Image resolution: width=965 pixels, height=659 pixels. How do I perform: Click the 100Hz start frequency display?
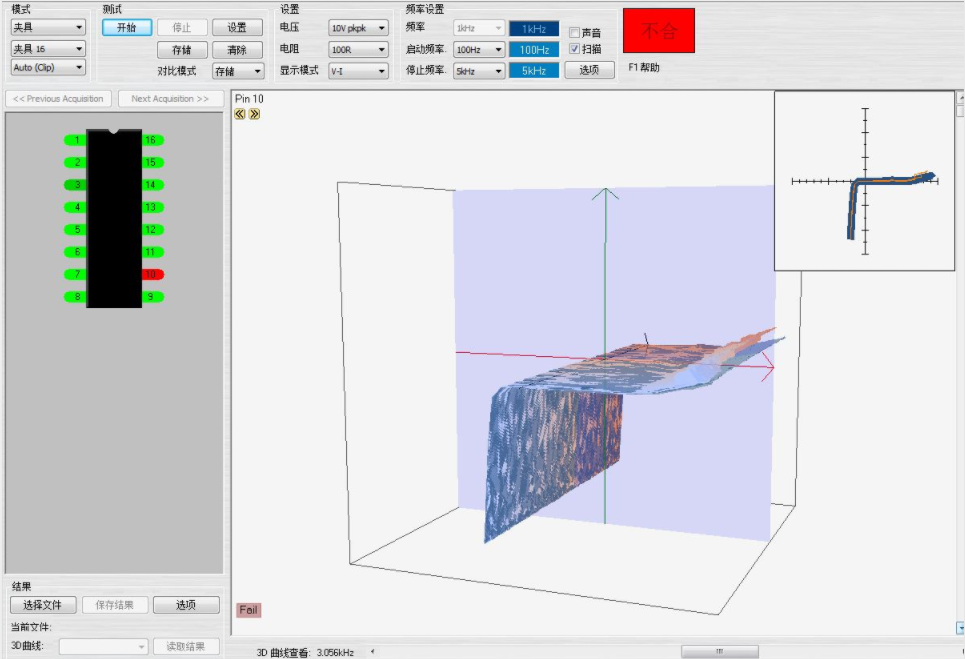pyautogui.click(x=534, y=50)
